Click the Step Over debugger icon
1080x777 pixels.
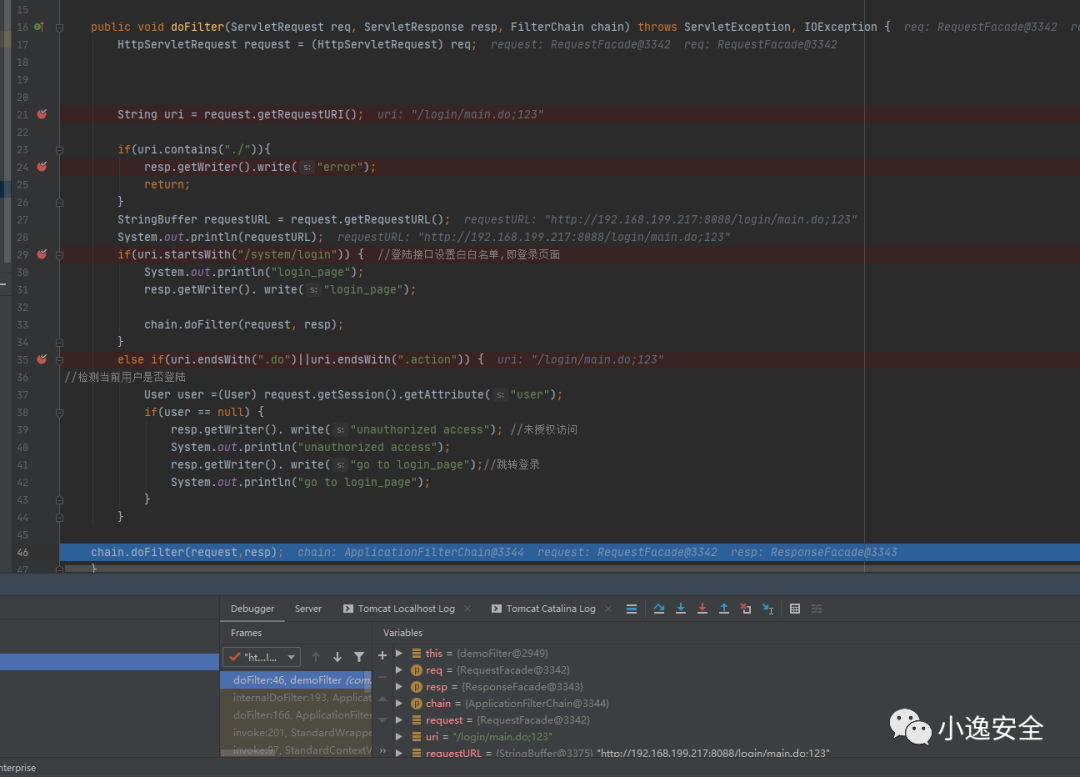coord(658,609)
